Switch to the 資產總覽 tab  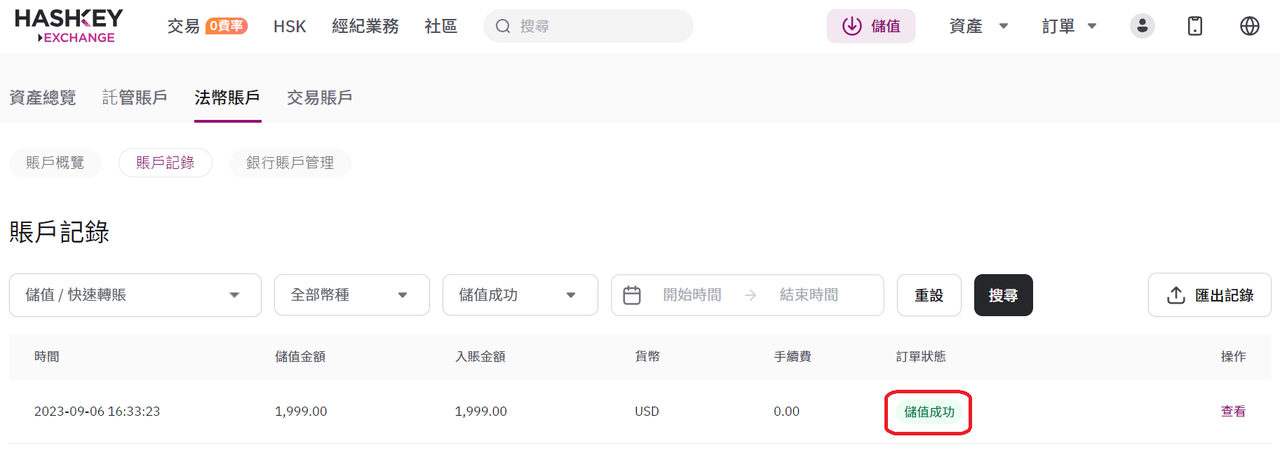tap(42, 97)
